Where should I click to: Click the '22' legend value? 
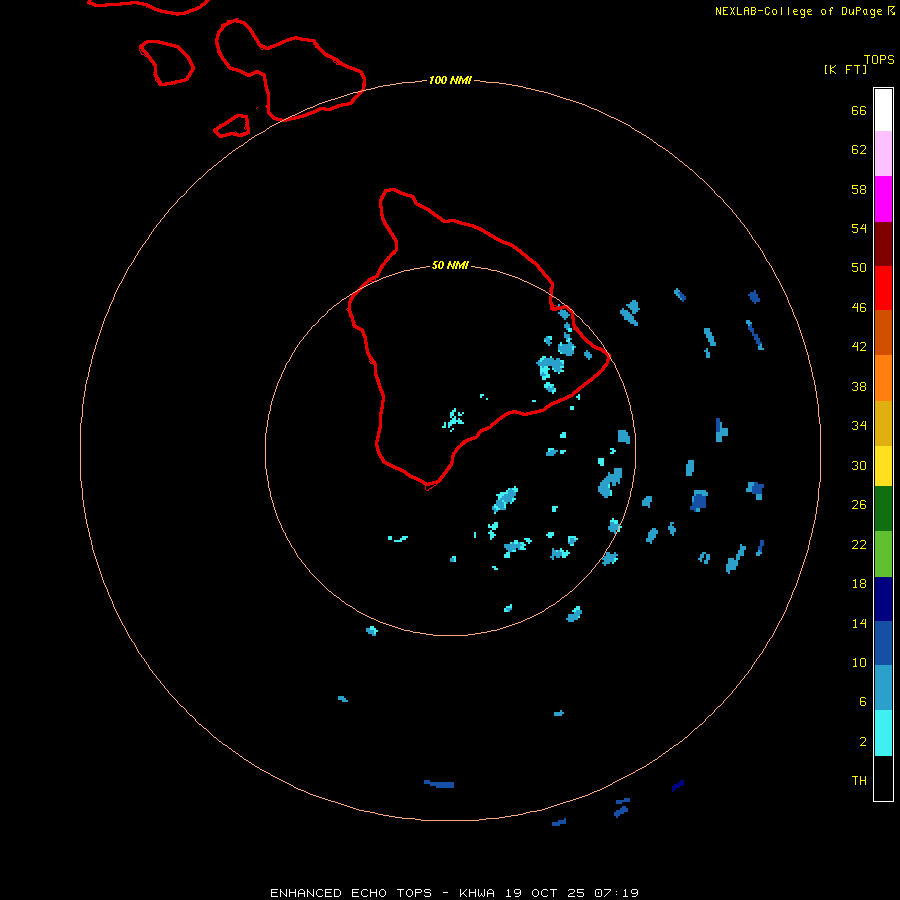click(x=859, y=544)
